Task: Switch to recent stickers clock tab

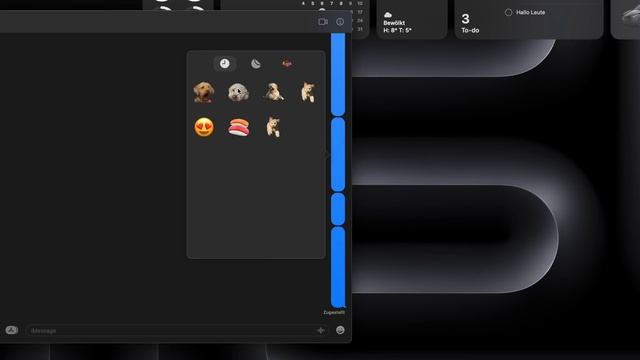Action: pyautogui.click(x=224, y=63)
